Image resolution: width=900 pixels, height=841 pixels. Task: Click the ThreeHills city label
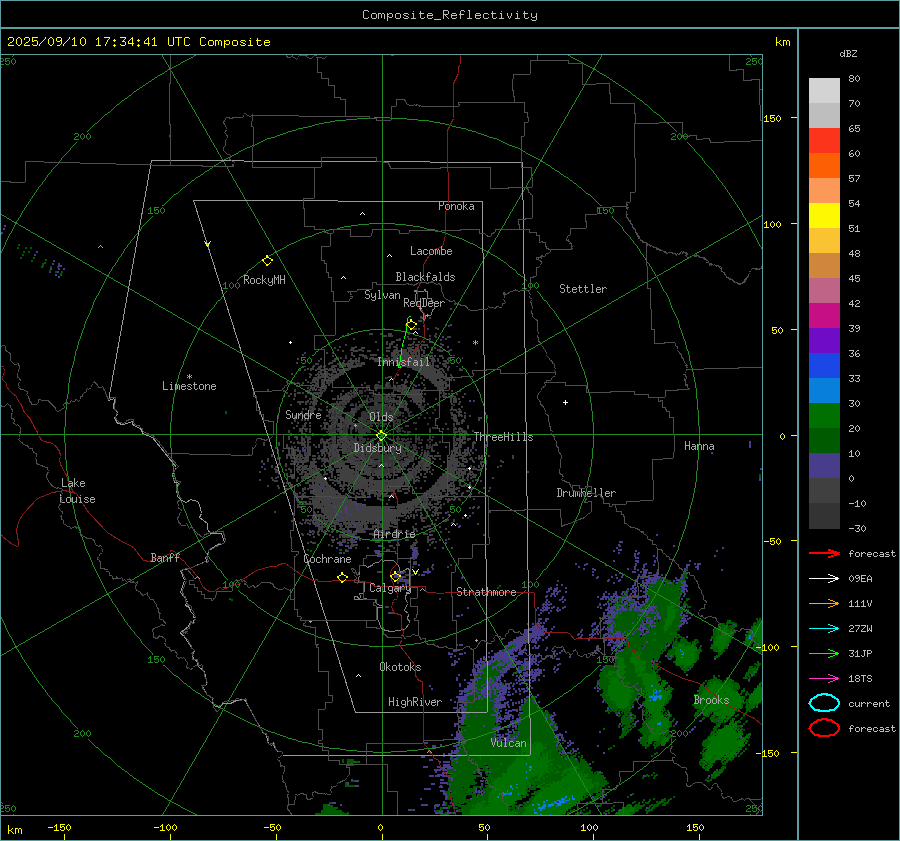coord(503,437)
